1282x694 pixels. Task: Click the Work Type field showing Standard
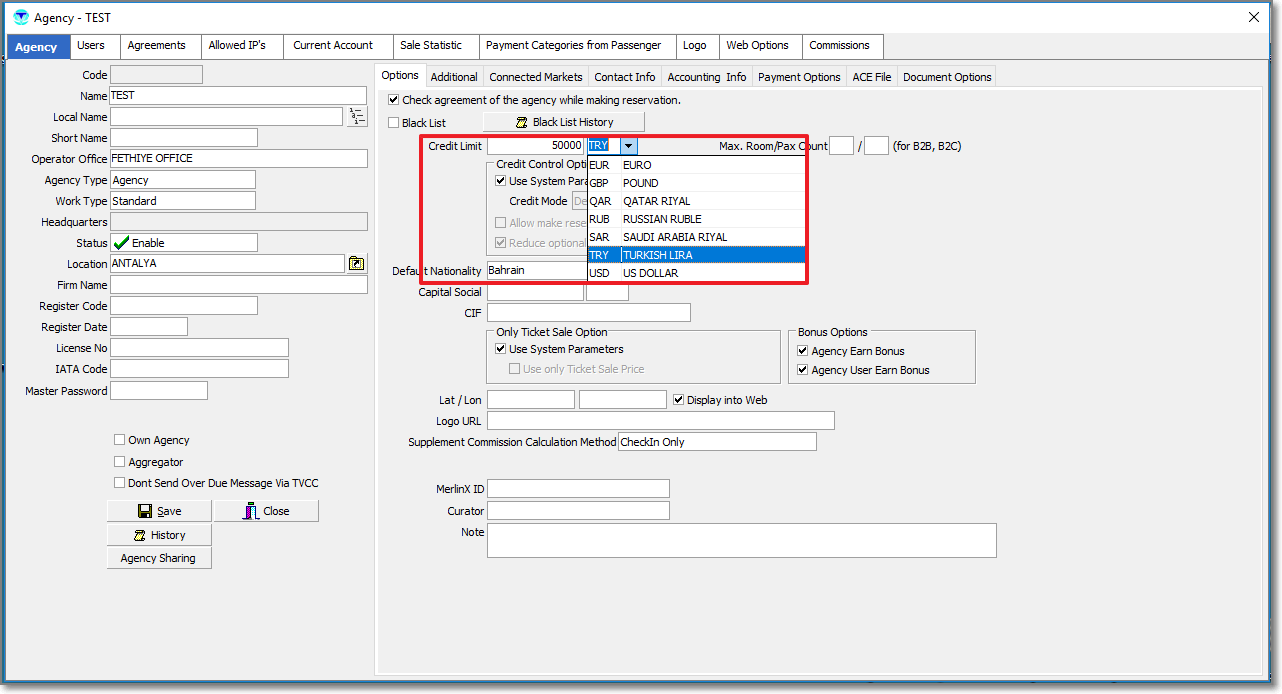[183, 201]
